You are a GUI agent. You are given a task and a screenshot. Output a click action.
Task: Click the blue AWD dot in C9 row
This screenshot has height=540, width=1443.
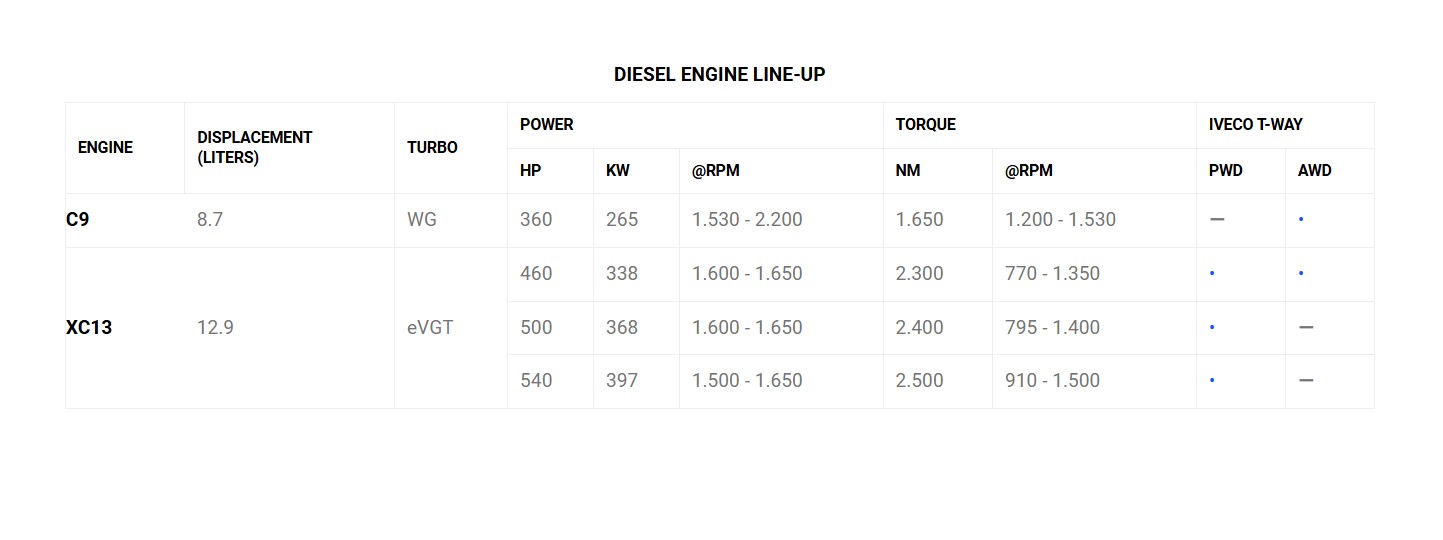1301,220
